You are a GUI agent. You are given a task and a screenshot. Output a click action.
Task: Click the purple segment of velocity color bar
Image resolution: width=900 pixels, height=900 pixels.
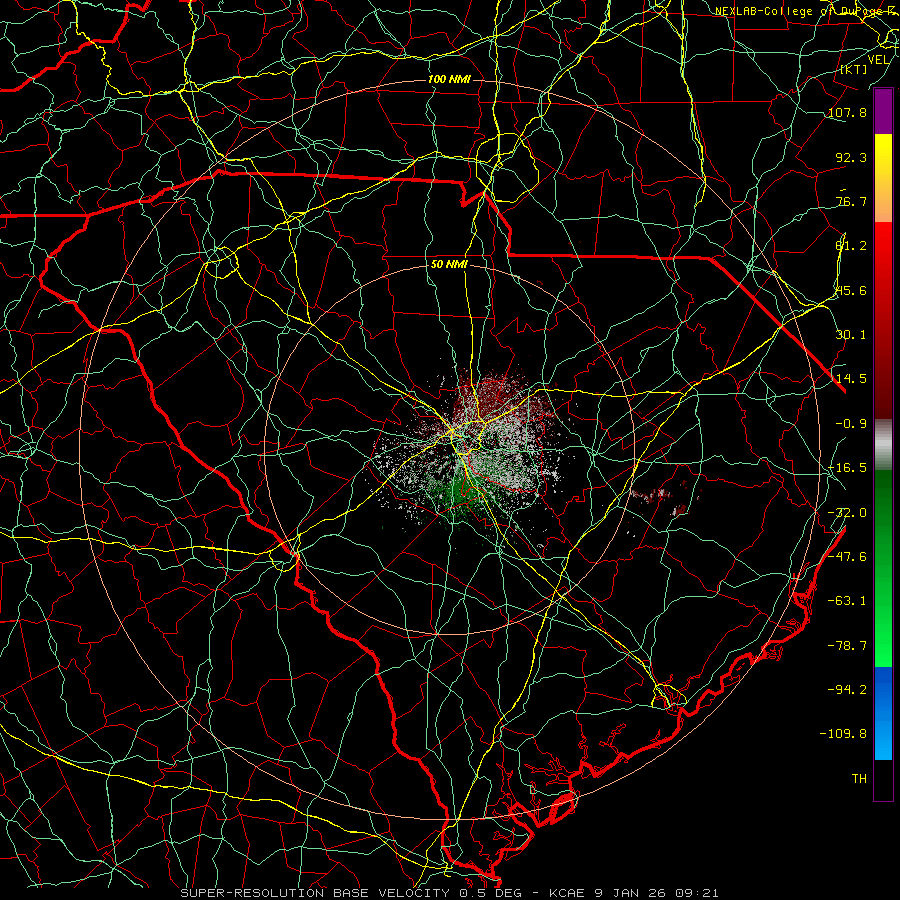883,111
